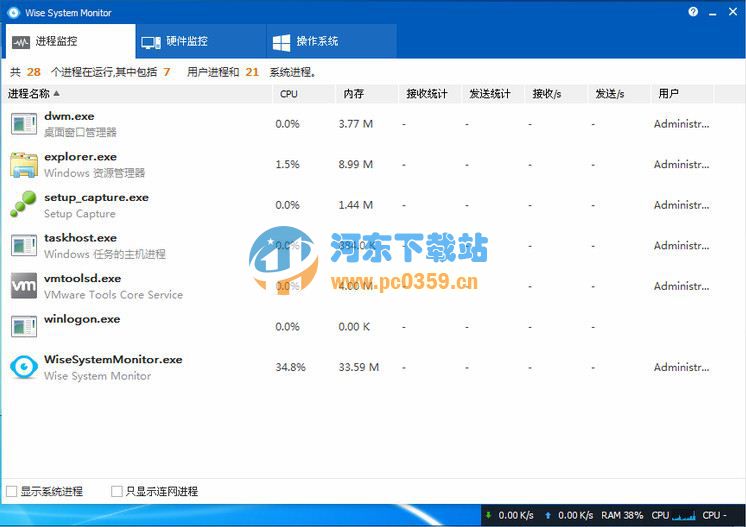Sort by CPU column header

(304, 94)
